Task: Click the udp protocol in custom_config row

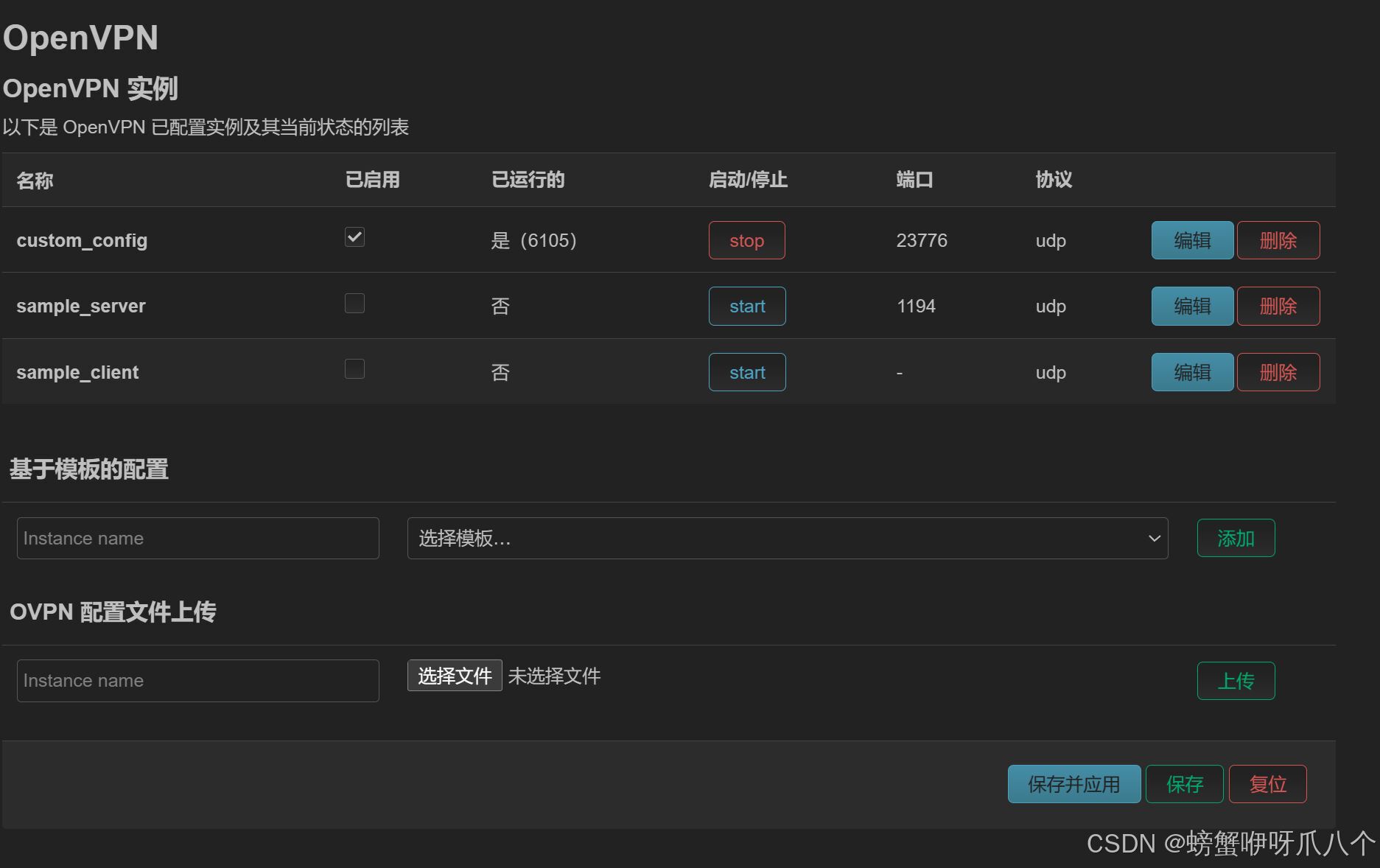Action: 1051,241
